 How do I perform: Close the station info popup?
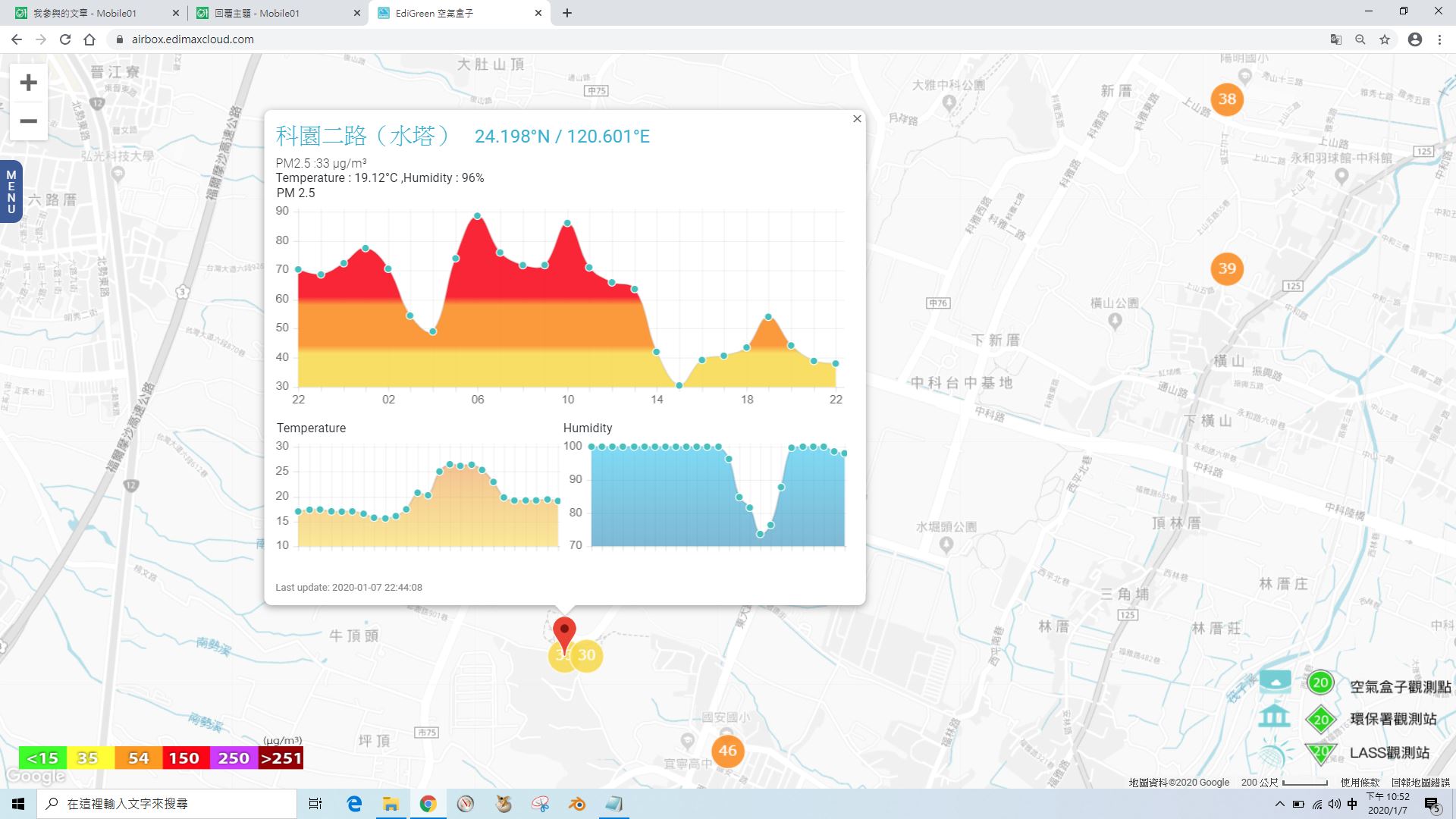(x=857, y=119)
